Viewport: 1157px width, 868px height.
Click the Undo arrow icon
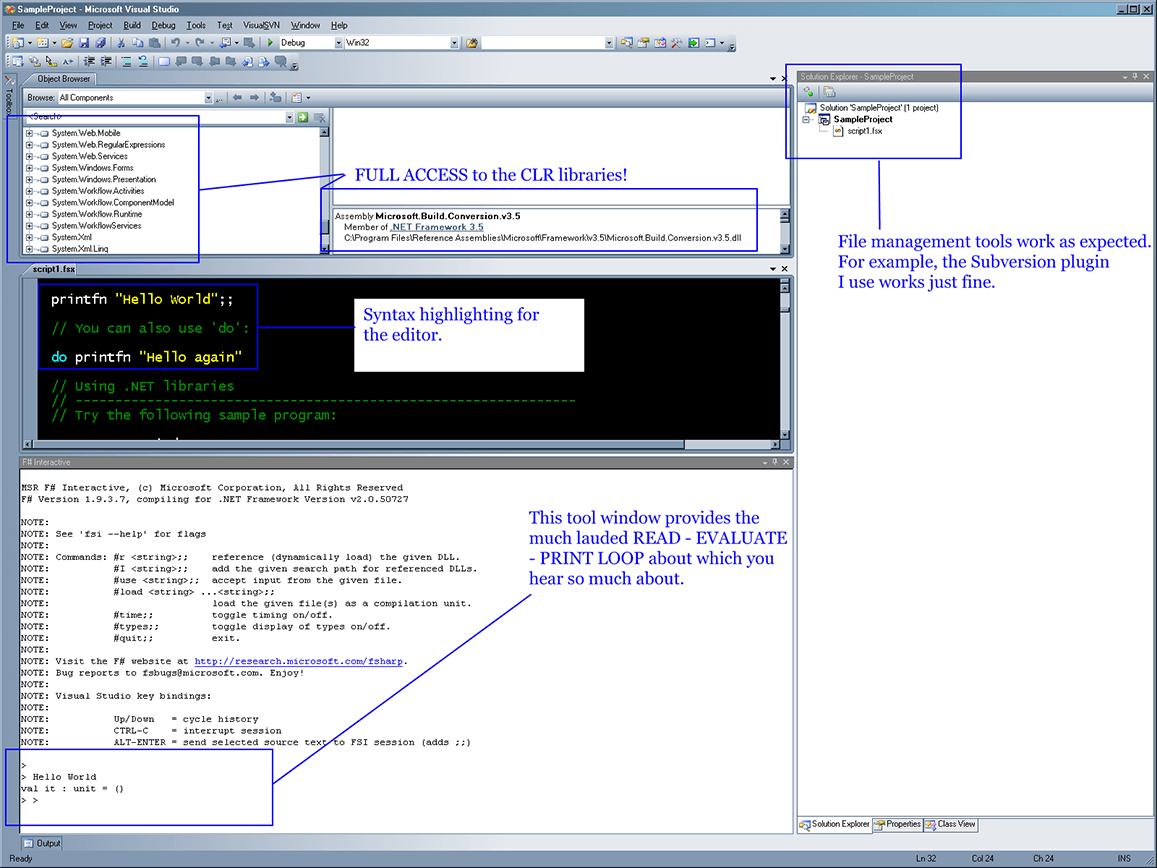coord(176,43)
